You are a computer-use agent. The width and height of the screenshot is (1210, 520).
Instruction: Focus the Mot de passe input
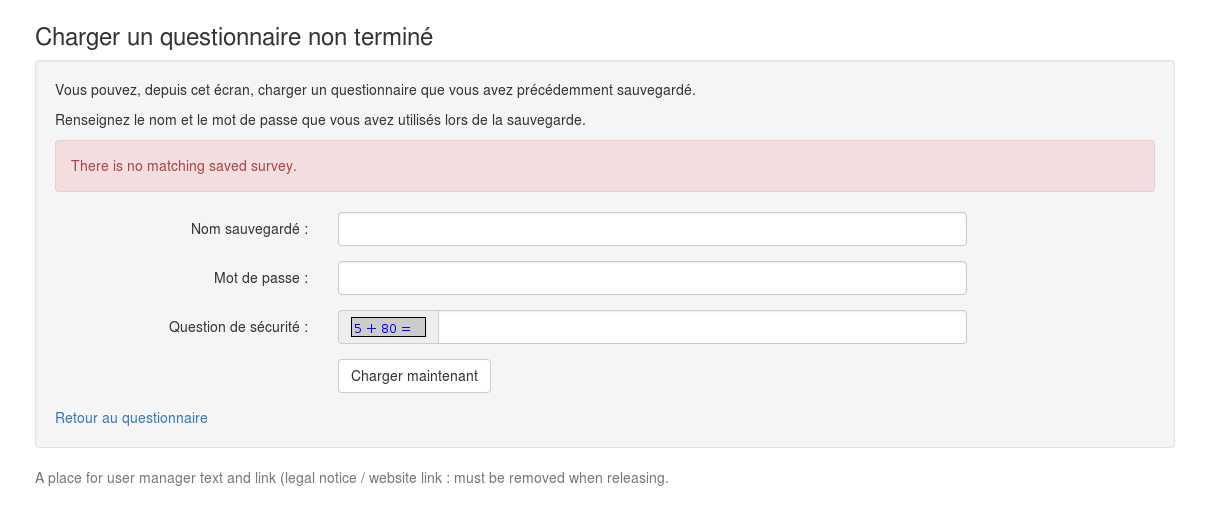tap(652, 278)
